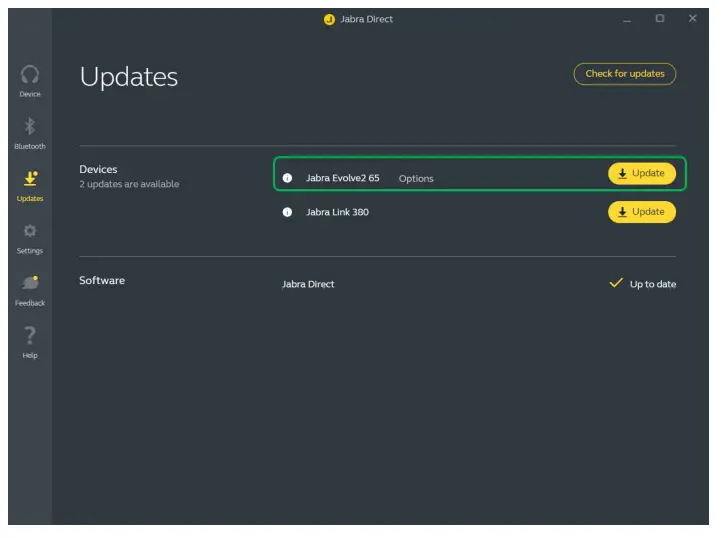
Task: Click the '2 updates are available' text
Action: tap(129, 184)
